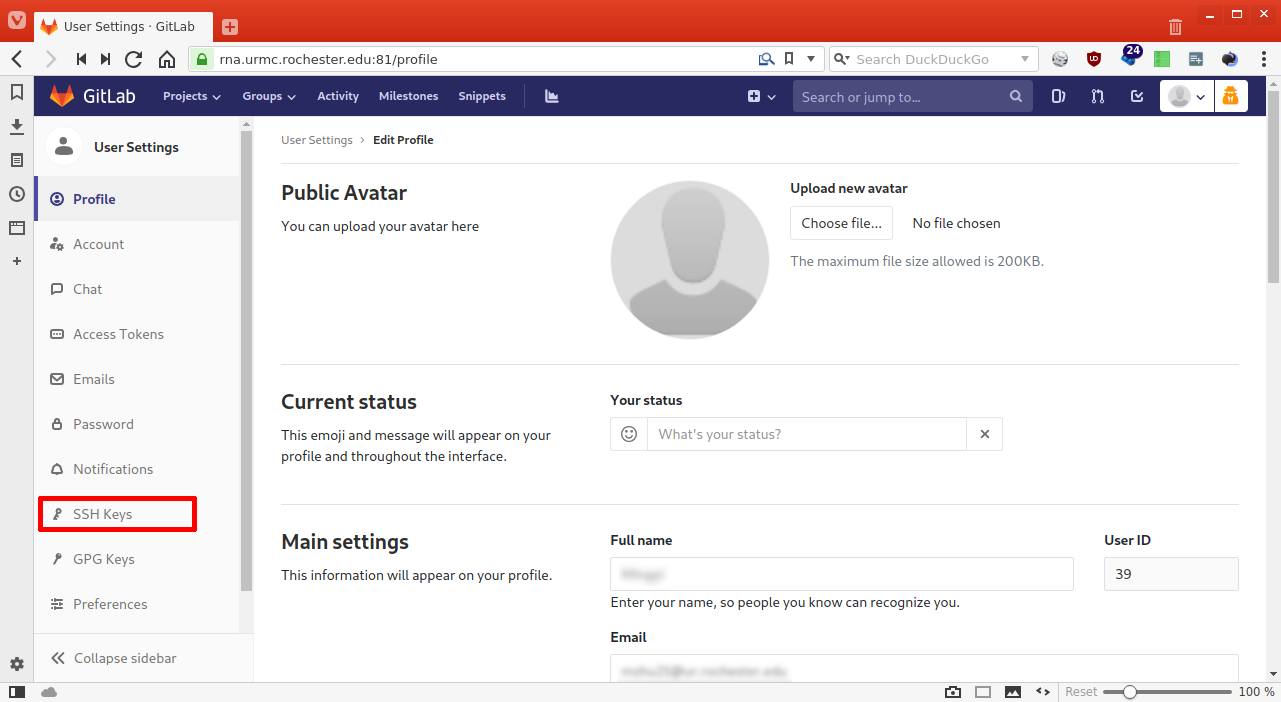Open the Projects dropdown
The height and width of the screenshot is (702, 1281).
[x=190, y=96]
